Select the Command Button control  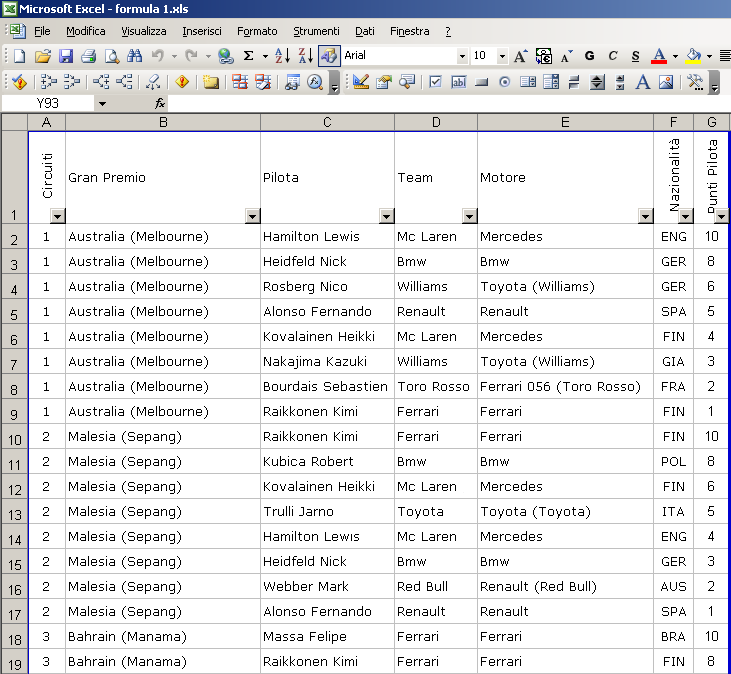481,83
